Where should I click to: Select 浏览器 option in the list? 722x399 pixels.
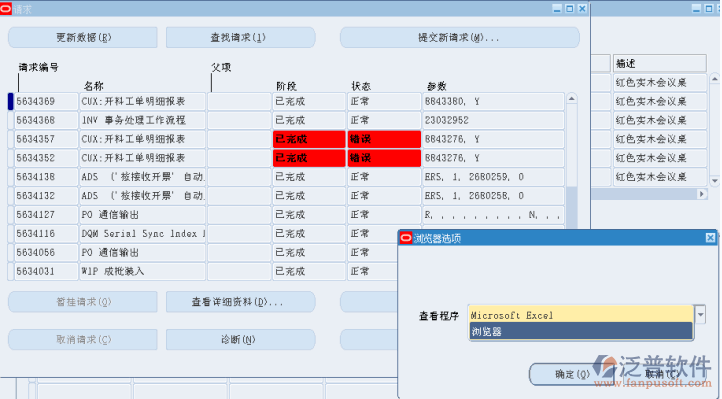(x=581, y=331)
